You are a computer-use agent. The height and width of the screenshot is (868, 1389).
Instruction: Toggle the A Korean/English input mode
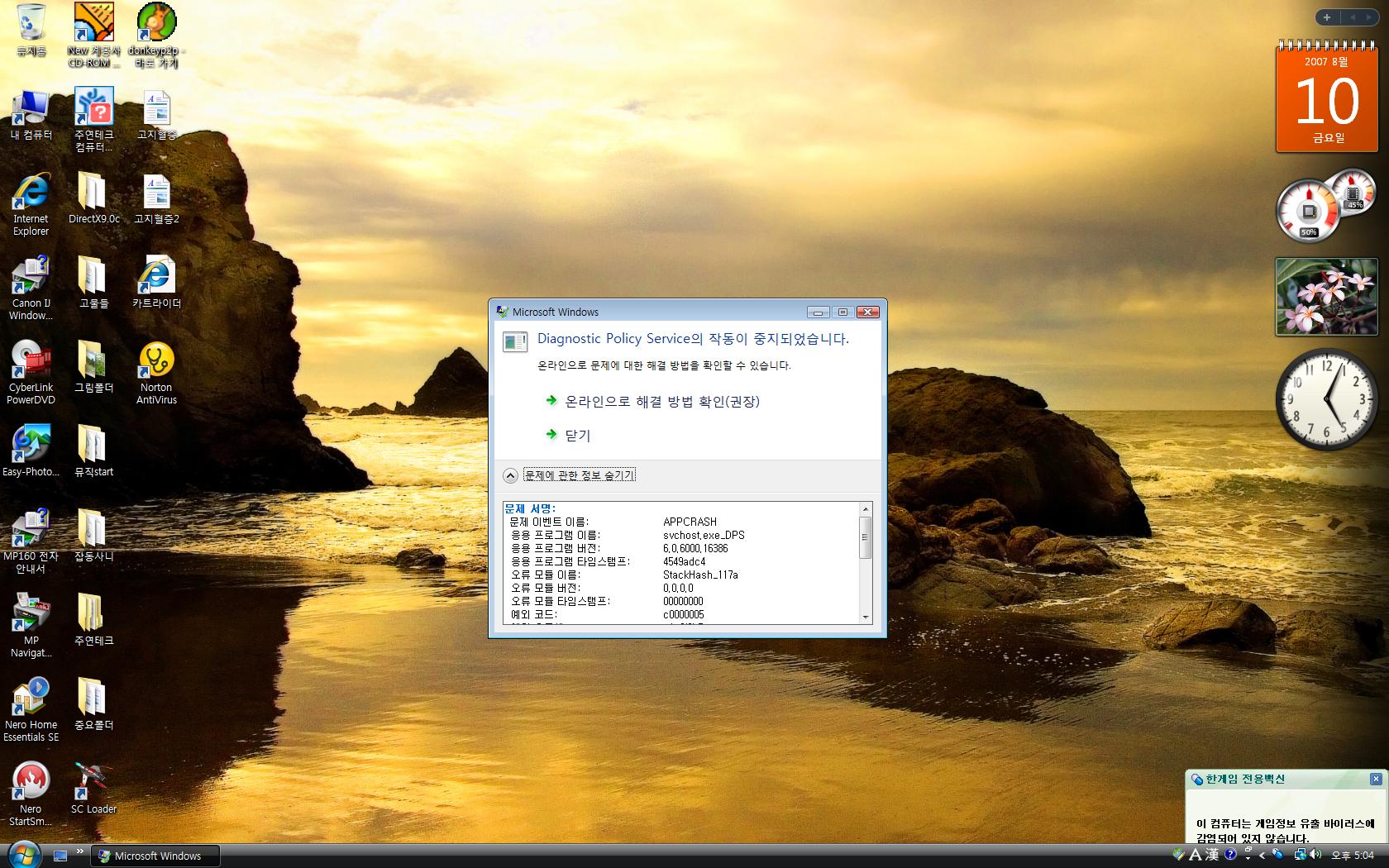pyautogui.click(x=1196, y=855)
